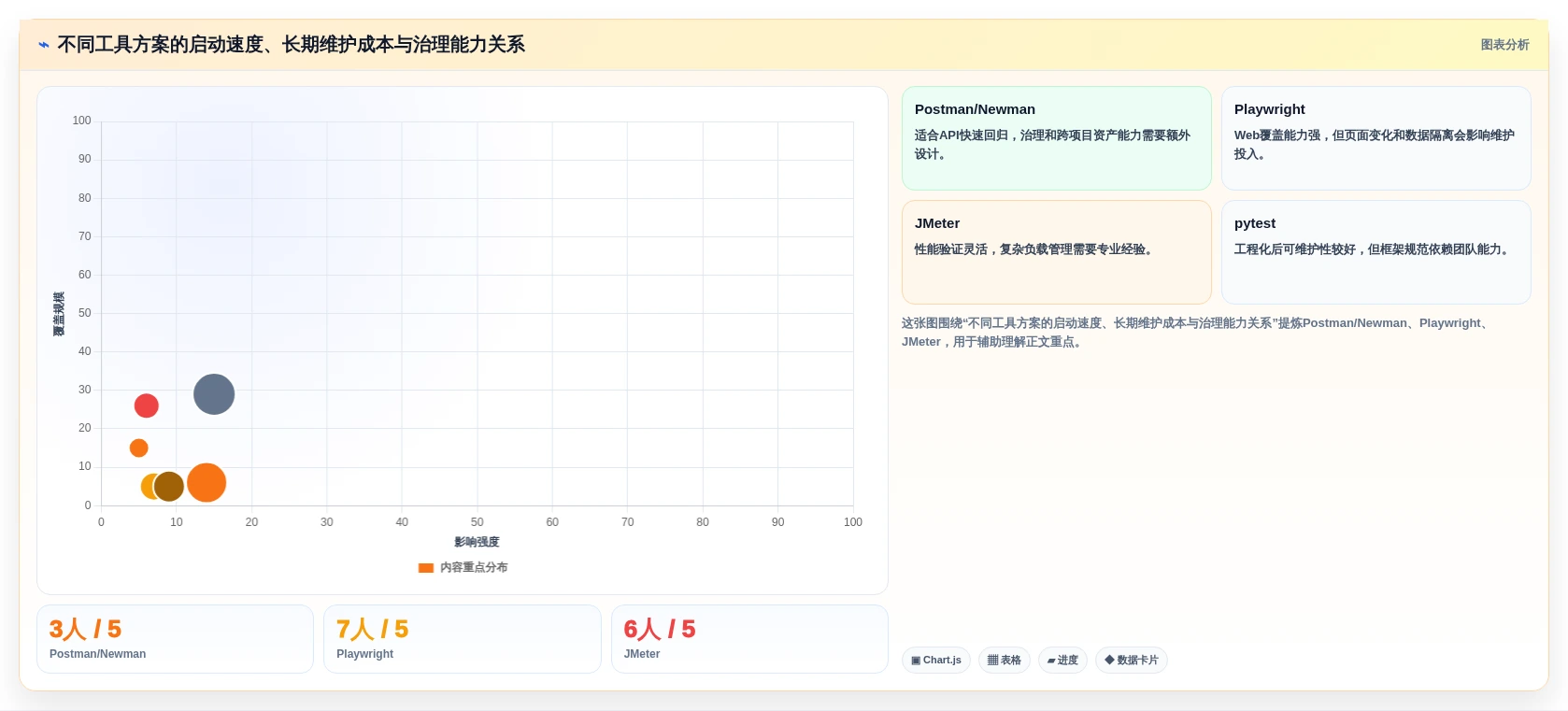Click the orange legend color swatch
Image resolution: width=1568 pixels, height=711 pixels.
(426, 567)
